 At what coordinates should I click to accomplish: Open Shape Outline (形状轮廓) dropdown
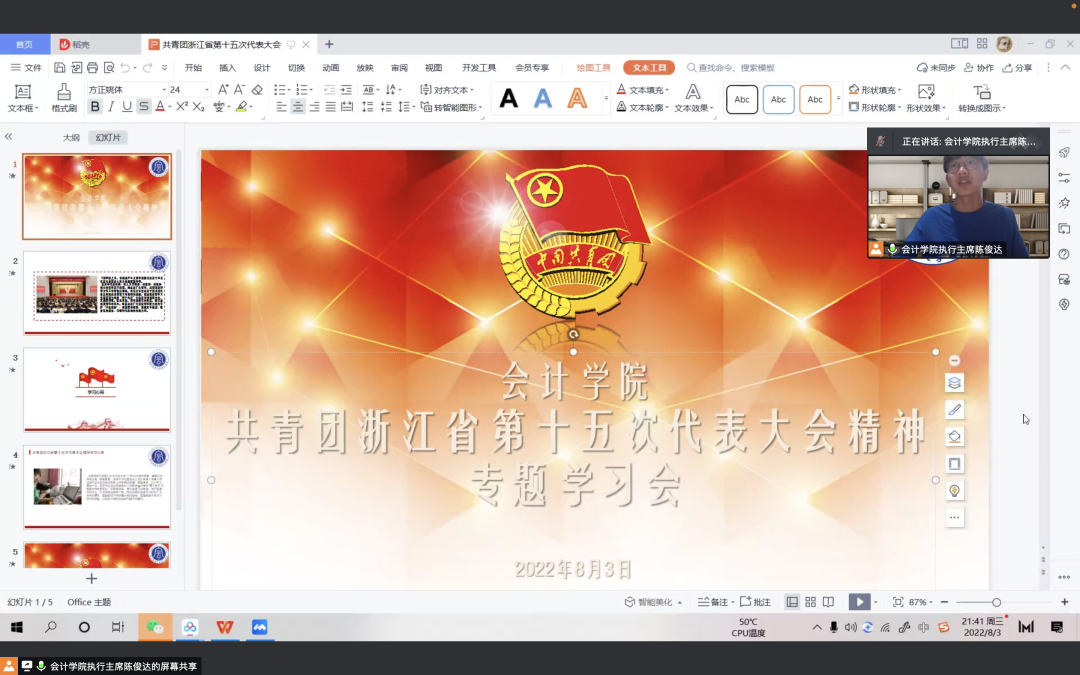click(x=875, y=107)
